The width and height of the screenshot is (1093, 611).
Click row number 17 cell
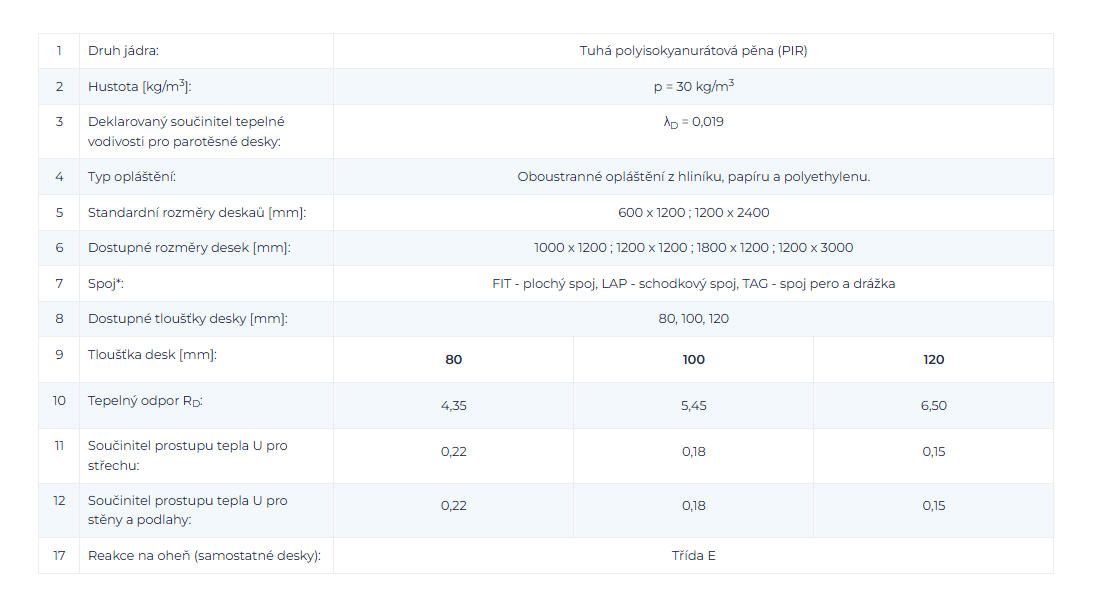click(x=59, y=556)
